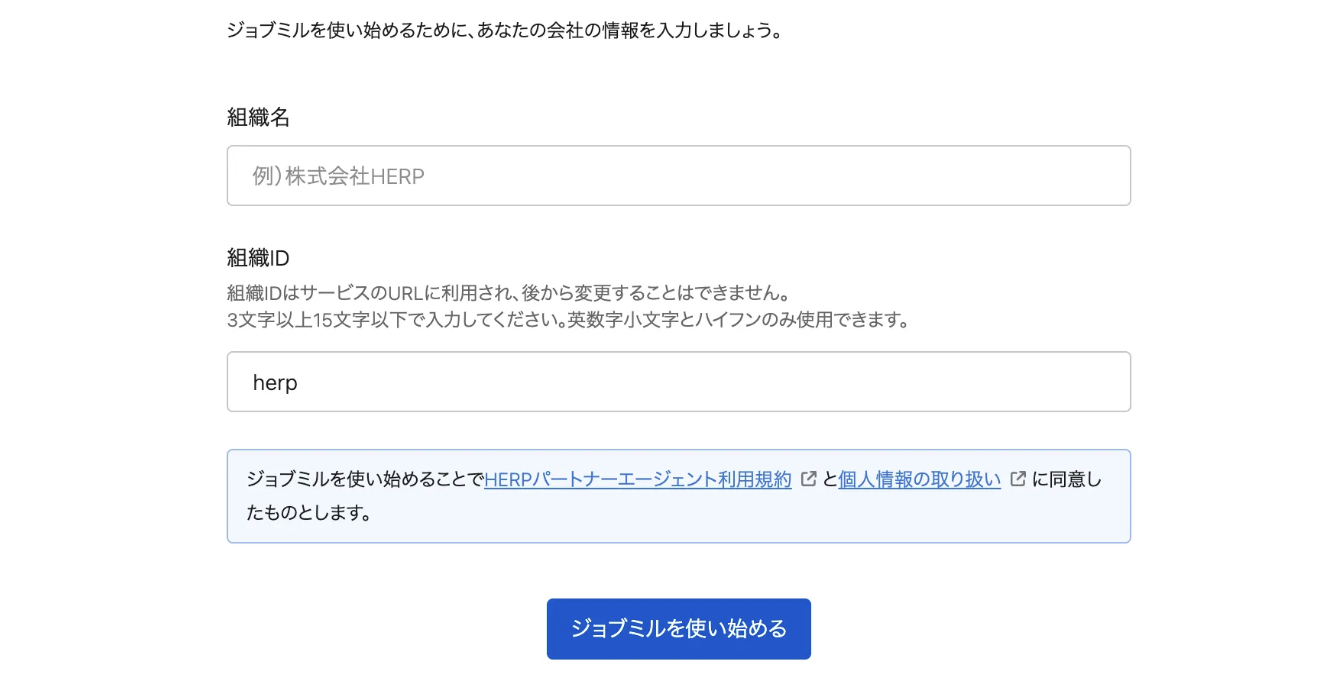Click the 例）株式会社HERP placeholder text
The height and width of the screenshot is (688, 1338).
(339, 177)
